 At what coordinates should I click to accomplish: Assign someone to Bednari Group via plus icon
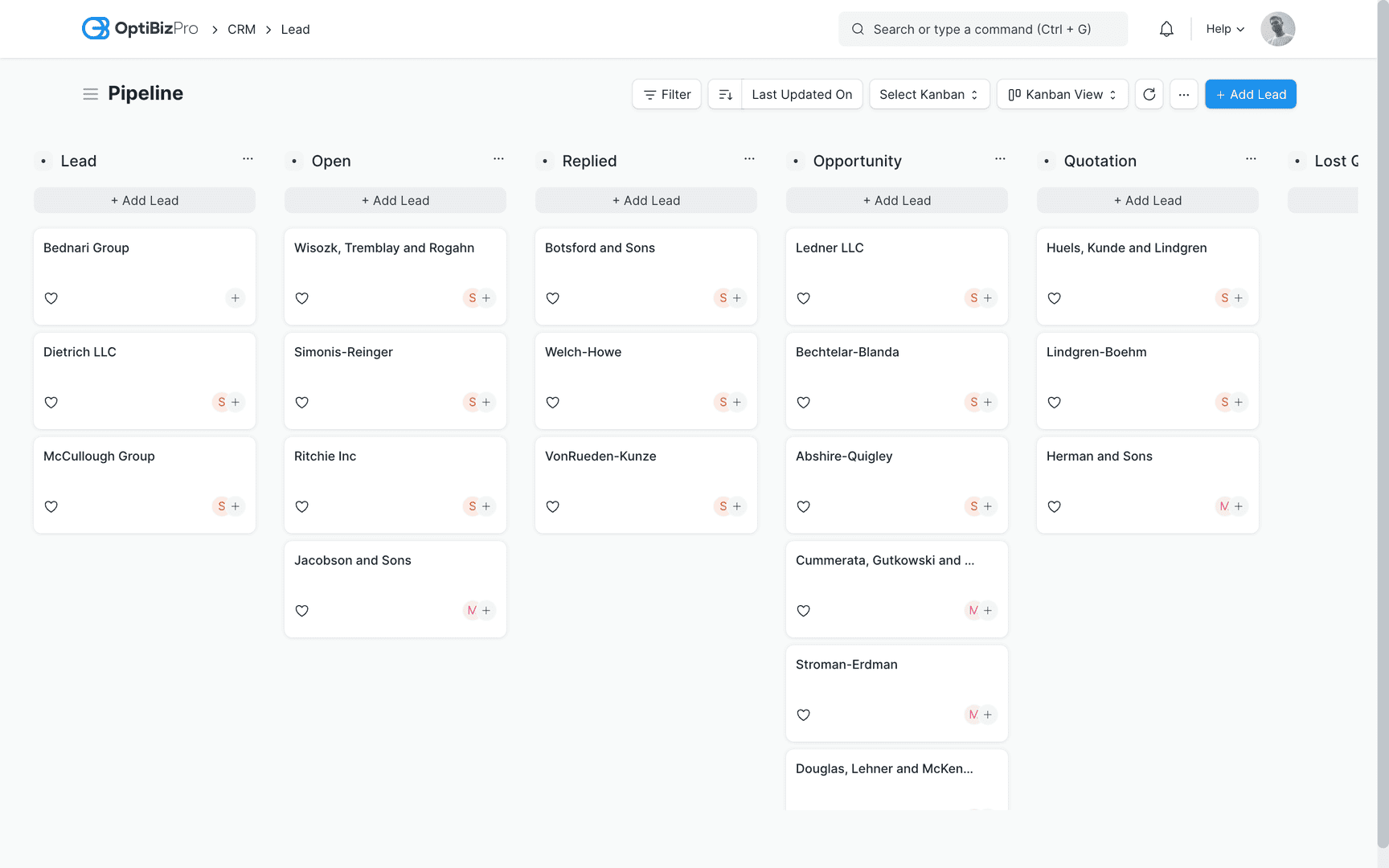235,298
